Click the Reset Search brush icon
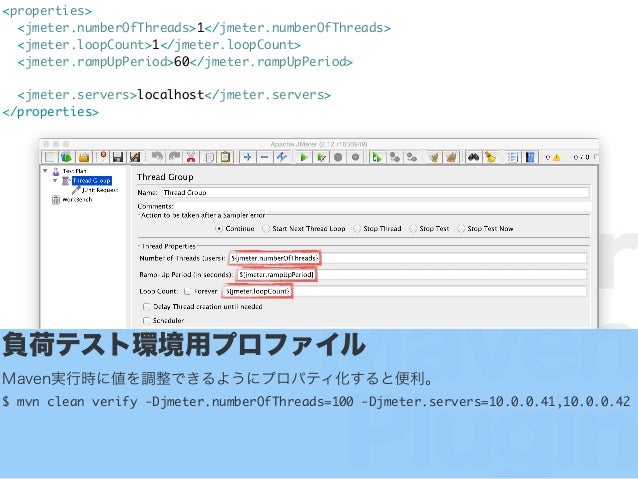The image size is (638, 479). 490,157
